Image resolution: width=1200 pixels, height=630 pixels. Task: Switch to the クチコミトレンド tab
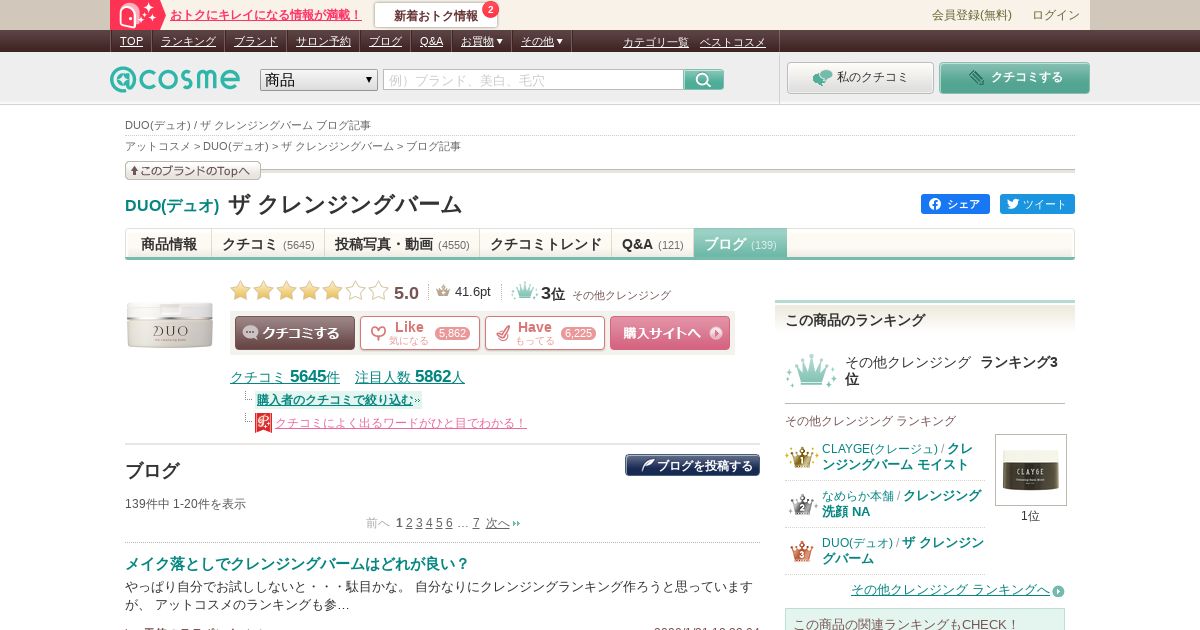(x=546, y=244)
